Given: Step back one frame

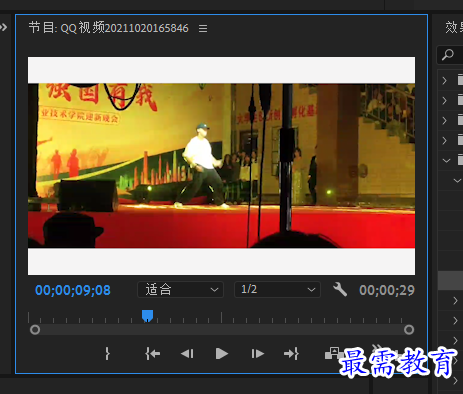Looking at the screenshot, I should click(187, 354).
